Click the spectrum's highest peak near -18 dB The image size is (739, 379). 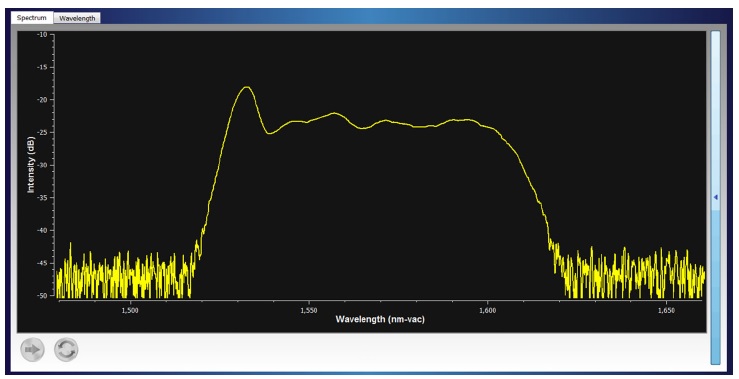pos(246,87)
